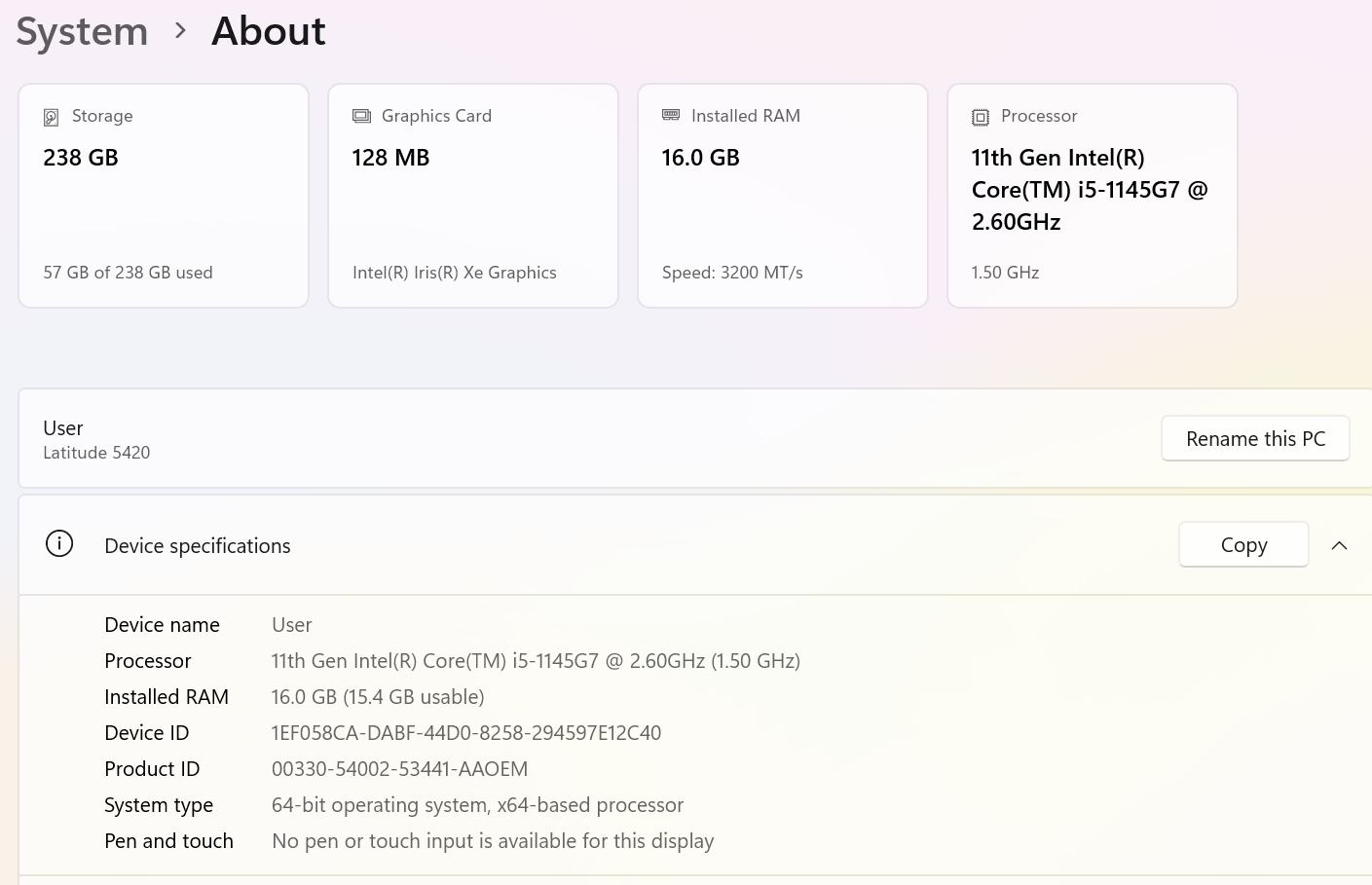The height and width of the screenshot is (885, 1372).
Task: Click the Product ID value text
Action: point(399,769)
